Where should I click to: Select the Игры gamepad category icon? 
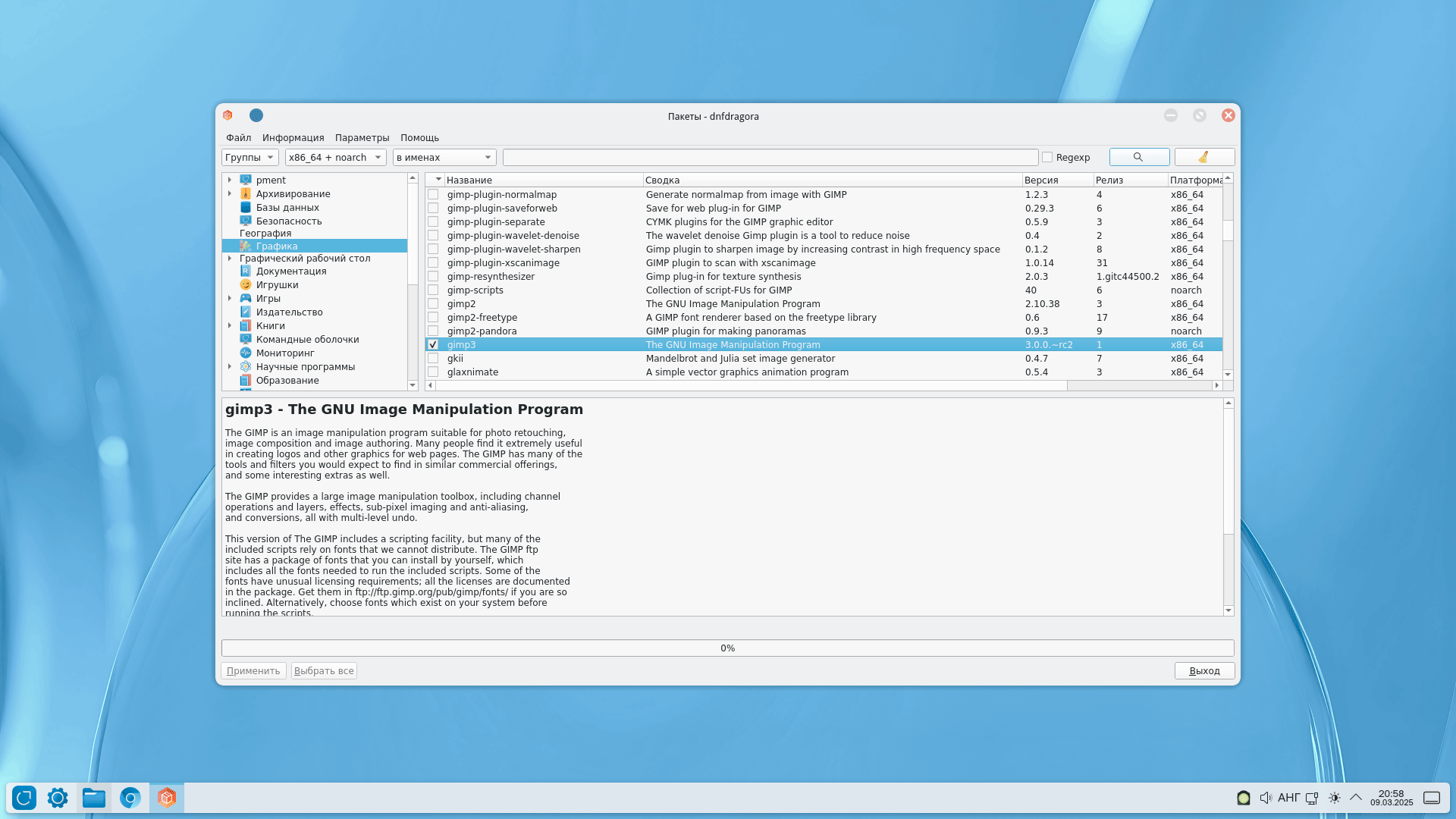(x=246, y=298)
